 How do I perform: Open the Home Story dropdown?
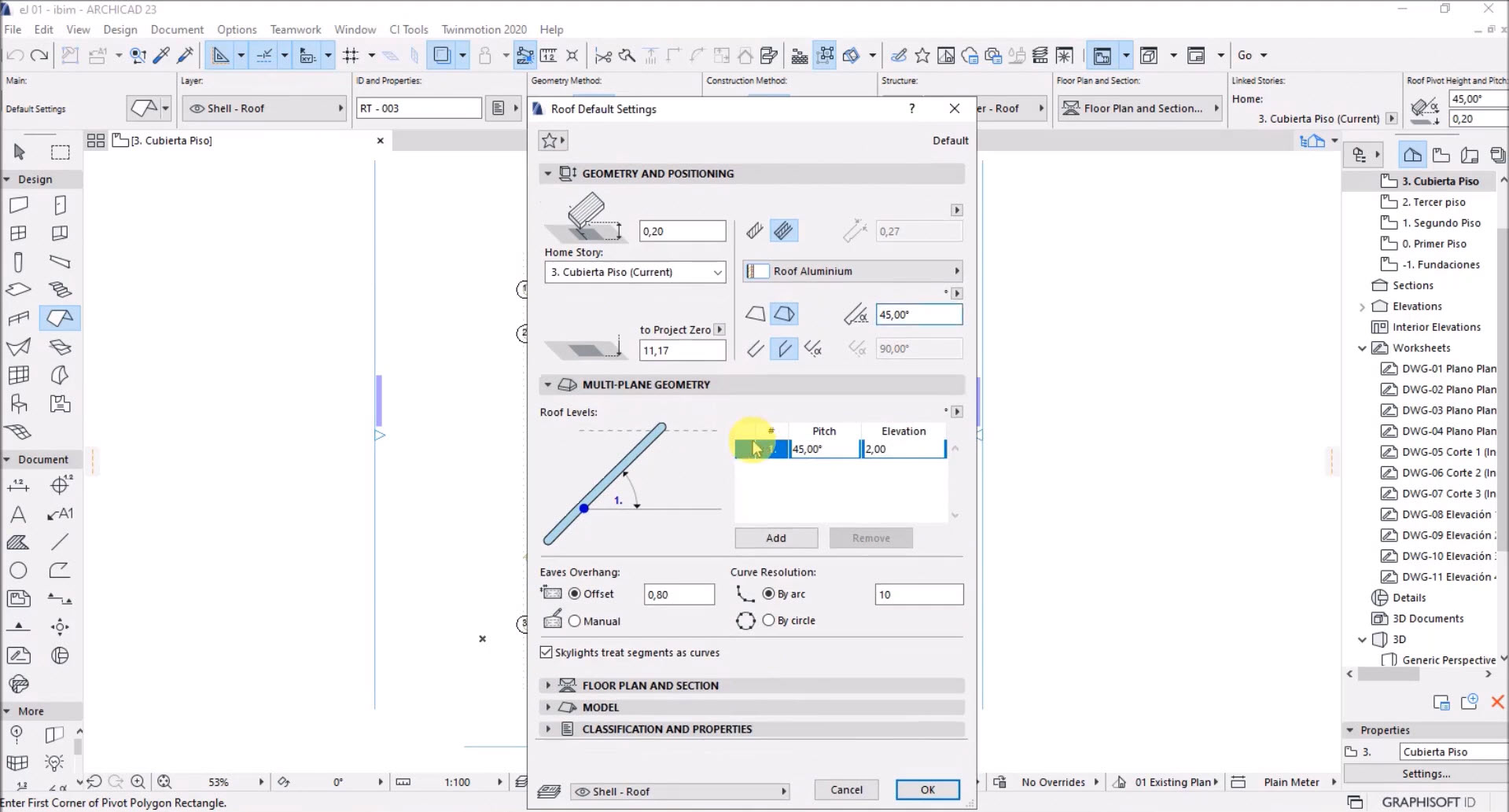point(635,272)
